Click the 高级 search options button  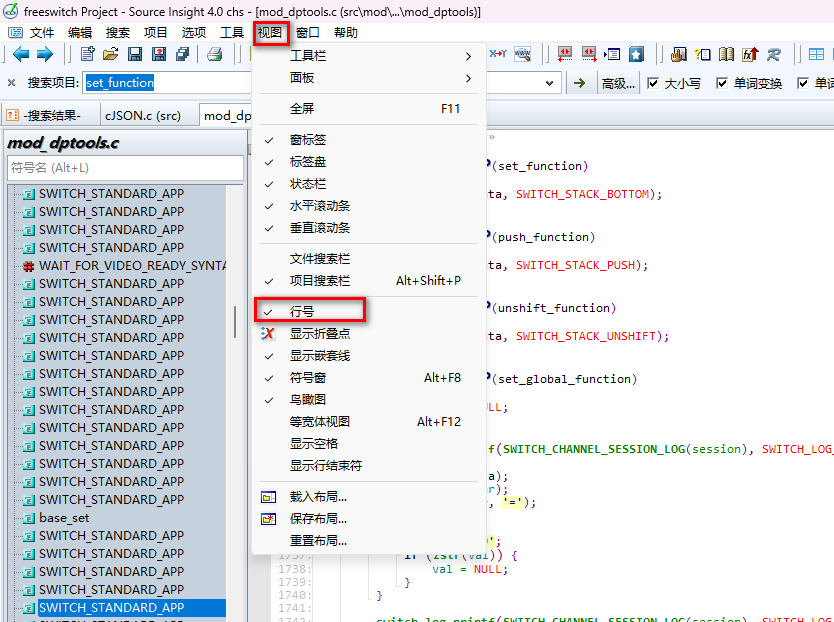click(x=618, y=82)
